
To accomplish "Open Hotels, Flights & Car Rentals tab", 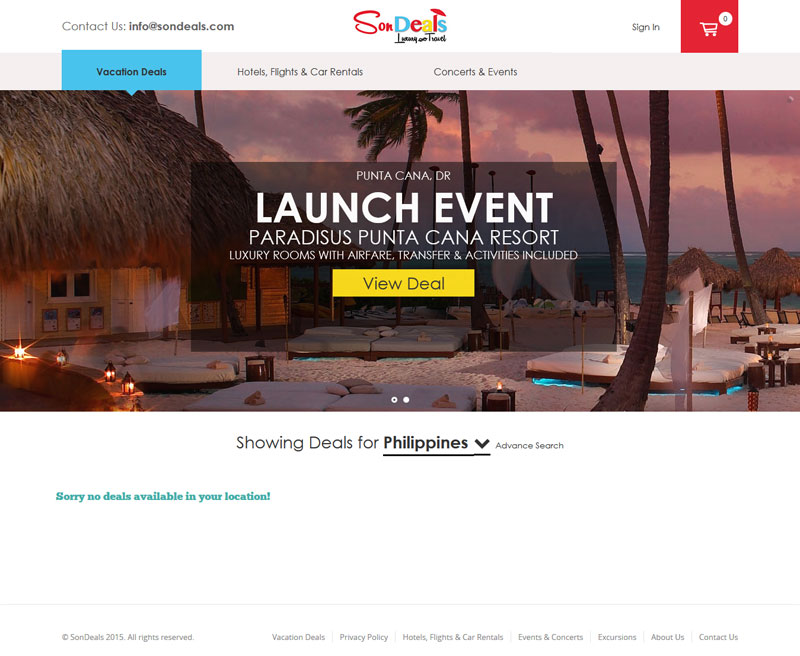I will pos(300,72).
